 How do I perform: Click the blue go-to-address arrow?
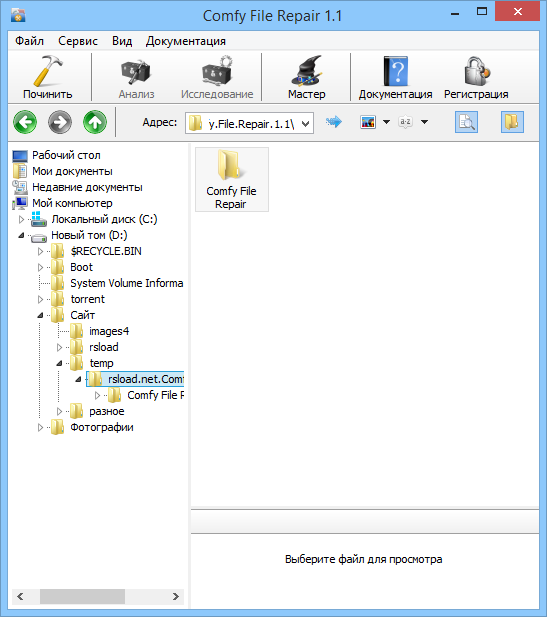coord(334,122)
